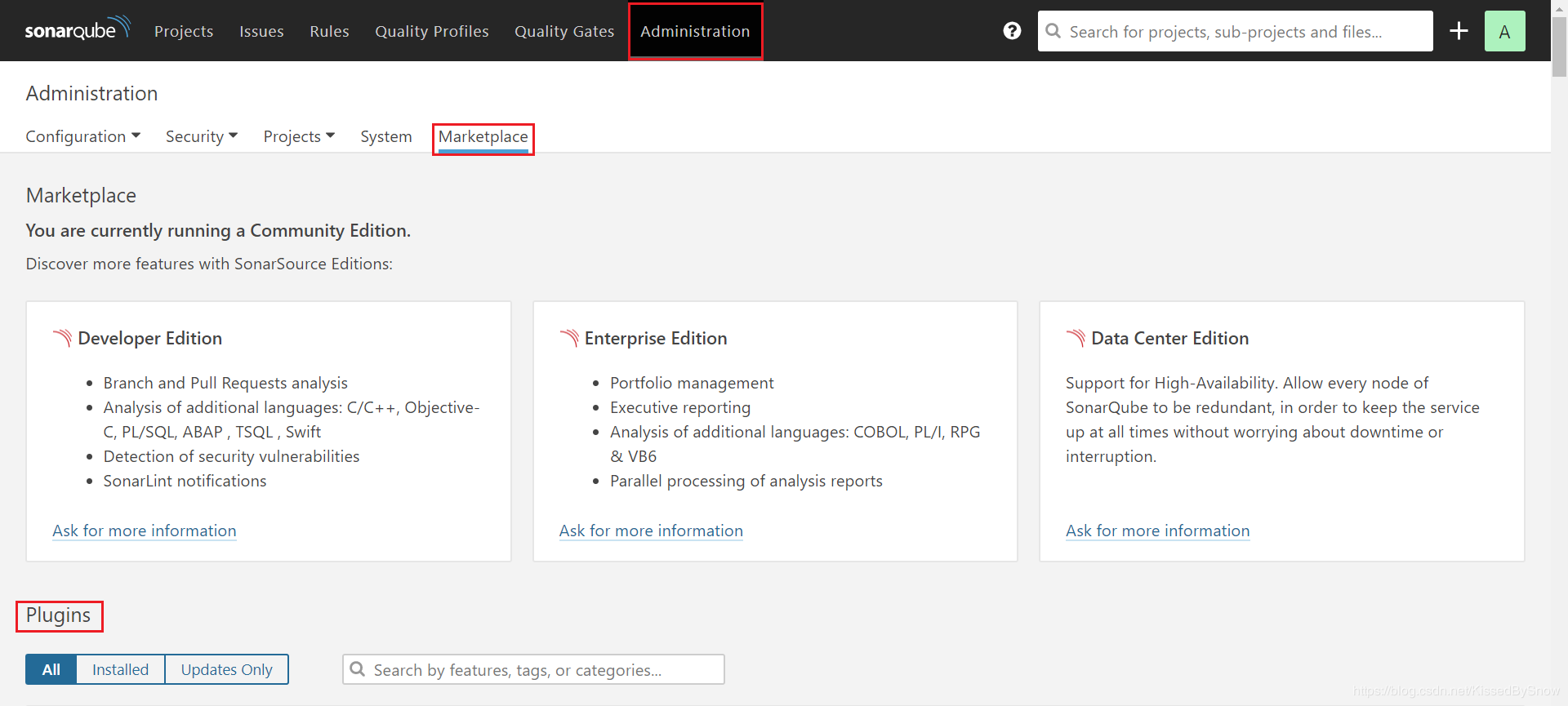This screenshot has width=1568, height=706.
Task: Click the Developer Edition heading
Action: (150, 338)
